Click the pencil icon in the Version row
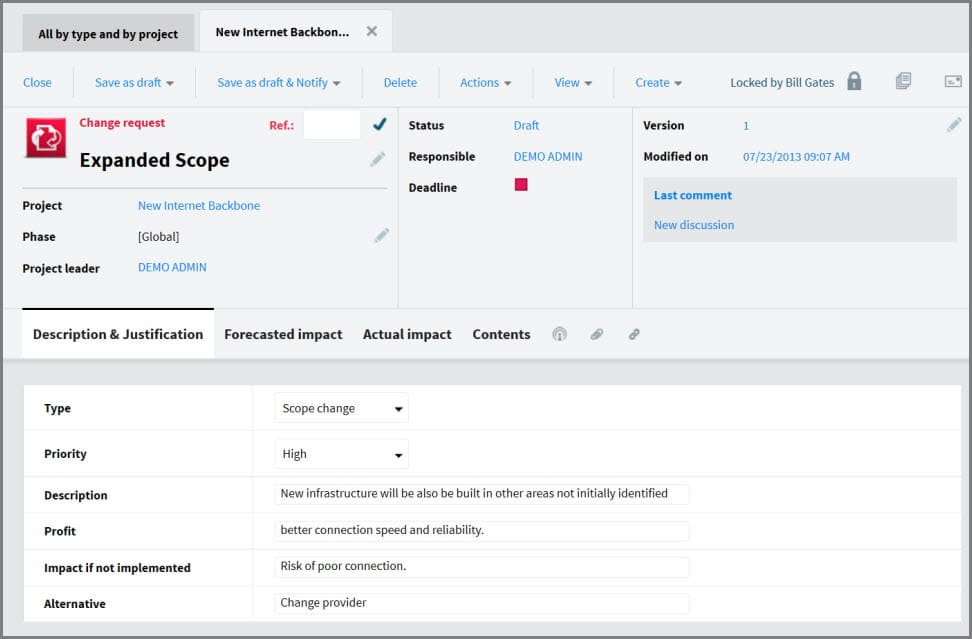The height and width of the screenshot is (639, 972). 954,125
